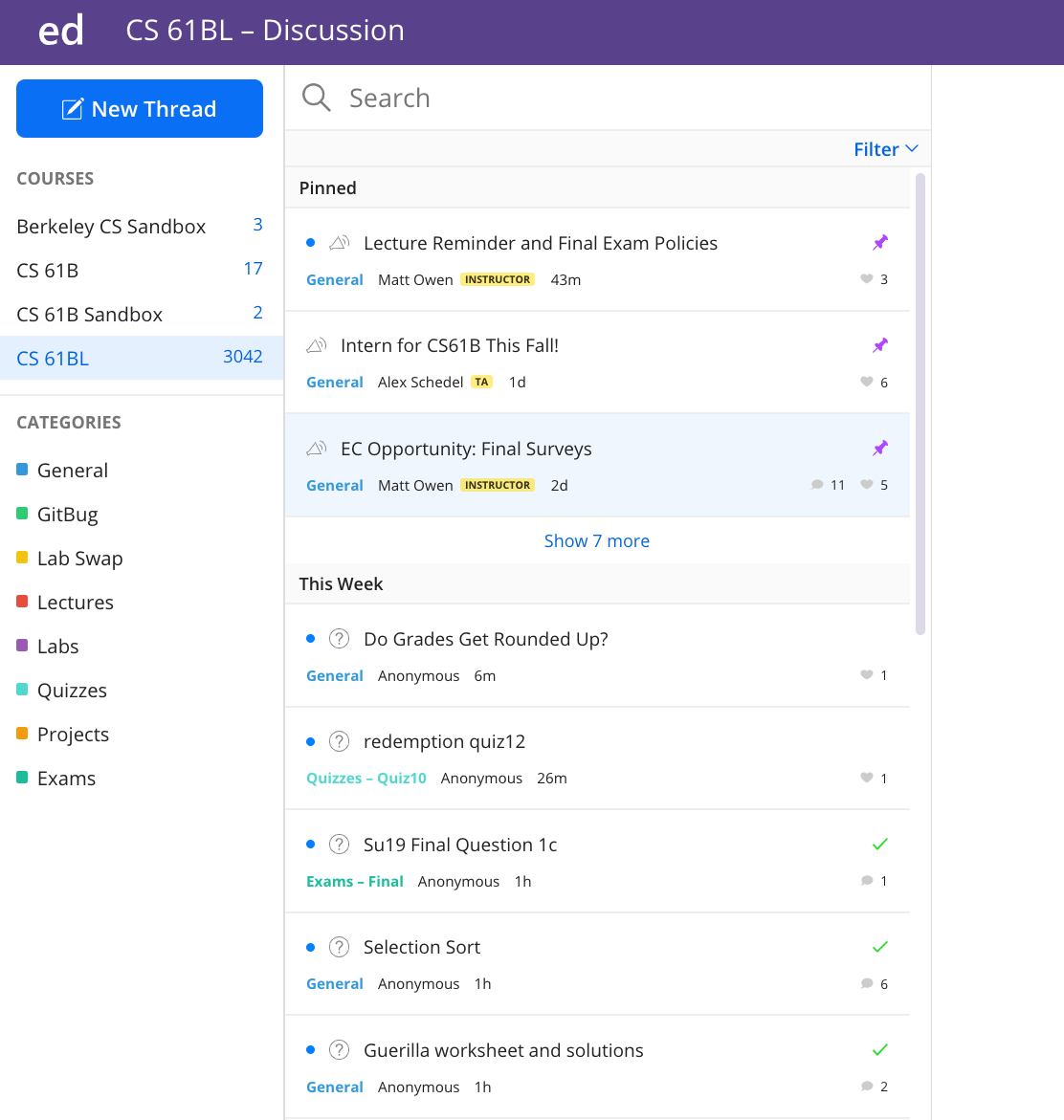Click the red Lectures category color square

[22, 602]
